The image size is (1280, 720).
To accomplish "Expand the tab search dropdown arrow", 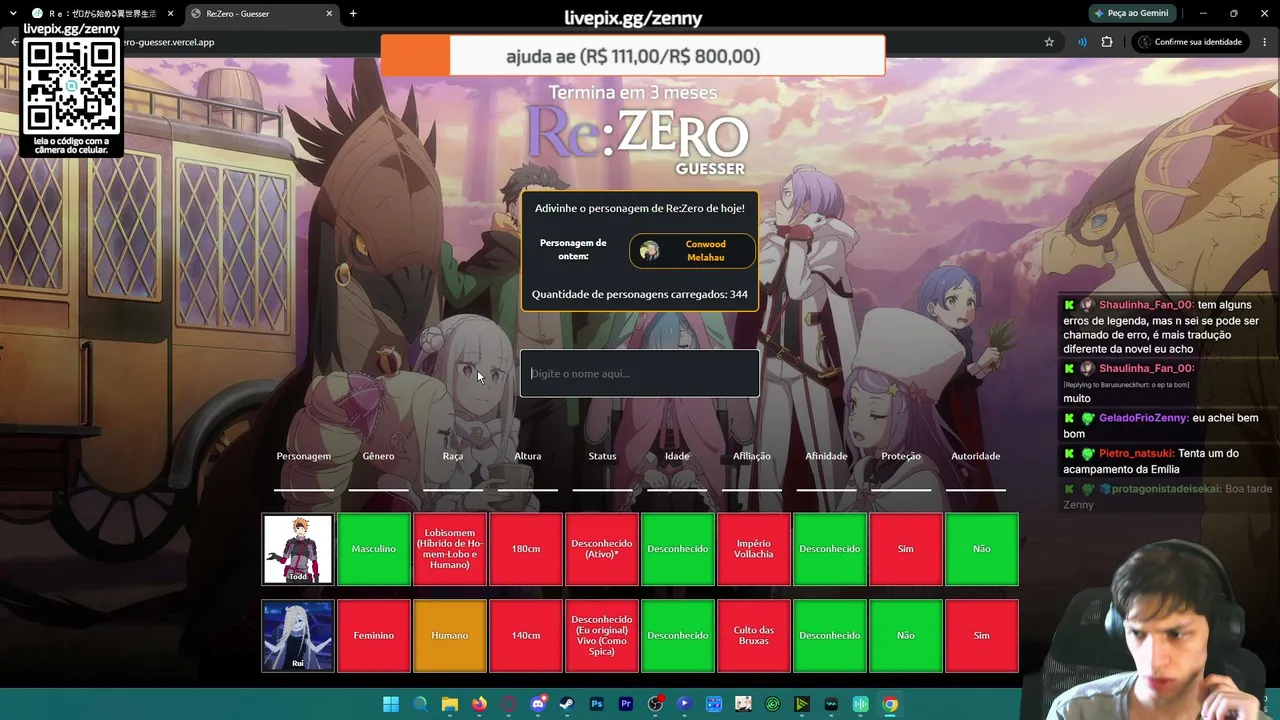I will (12, 13).
